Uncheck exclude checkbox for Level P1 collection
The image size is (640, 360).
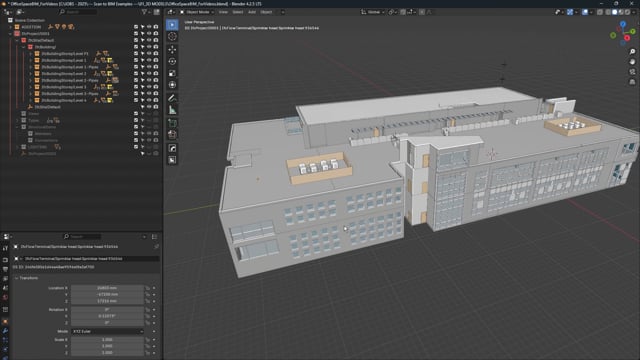pyautogui.click(x=136, y=53)
